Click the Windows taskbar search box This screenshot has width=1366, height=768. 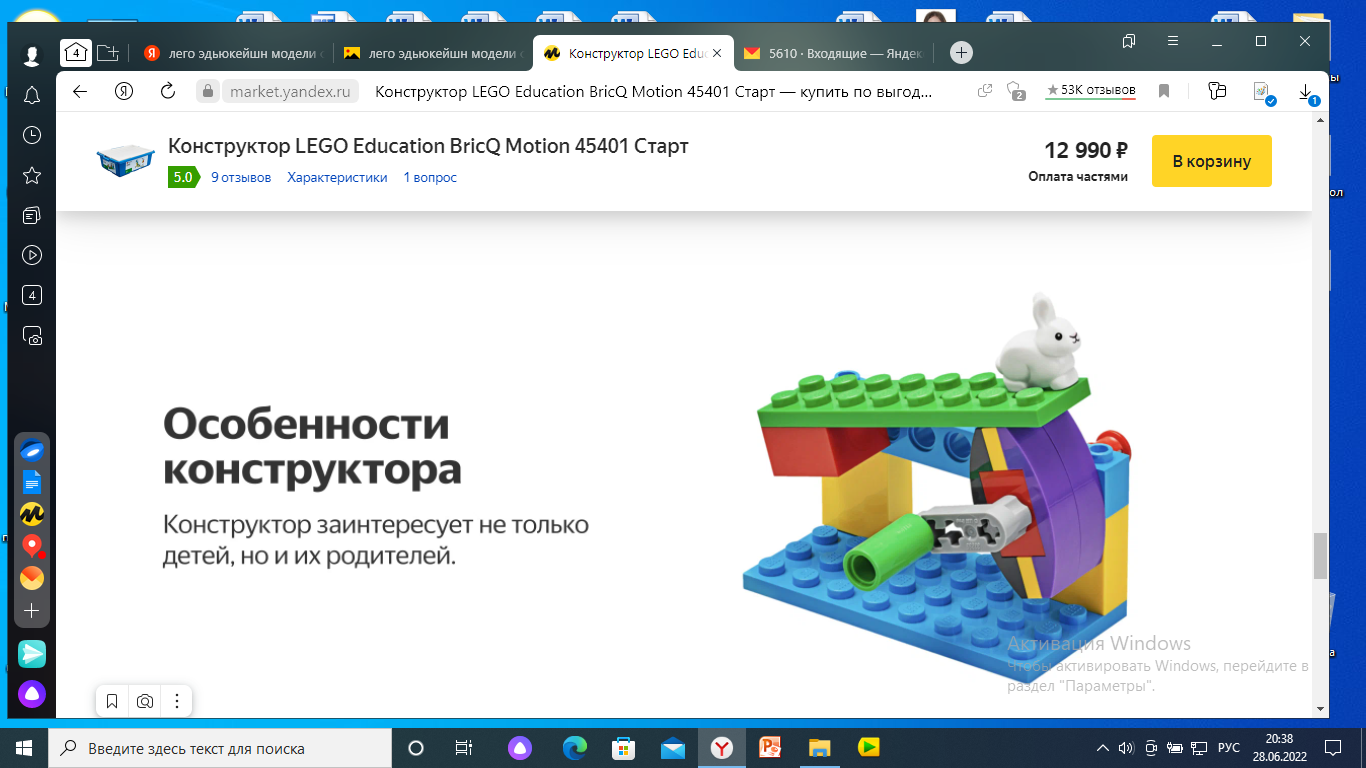pyautogui.click(x=220, y=747)
